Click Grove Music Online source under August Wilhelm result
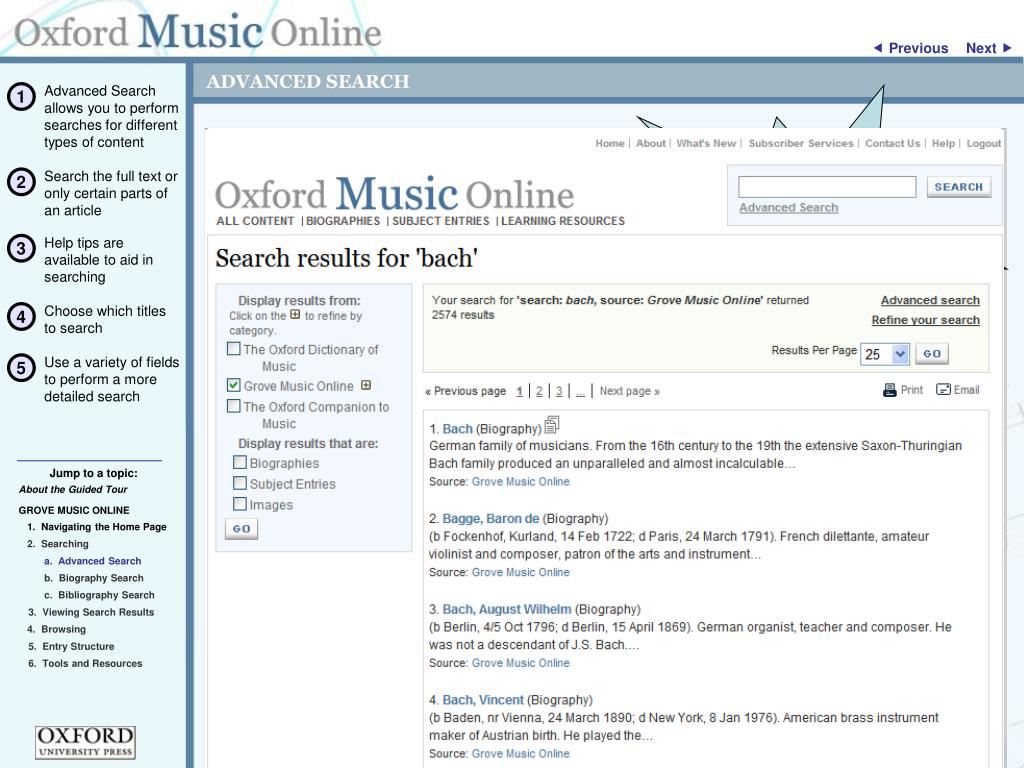Viewport: 1024px width, 768px height. pyautogui.click(x=520, y=663)
